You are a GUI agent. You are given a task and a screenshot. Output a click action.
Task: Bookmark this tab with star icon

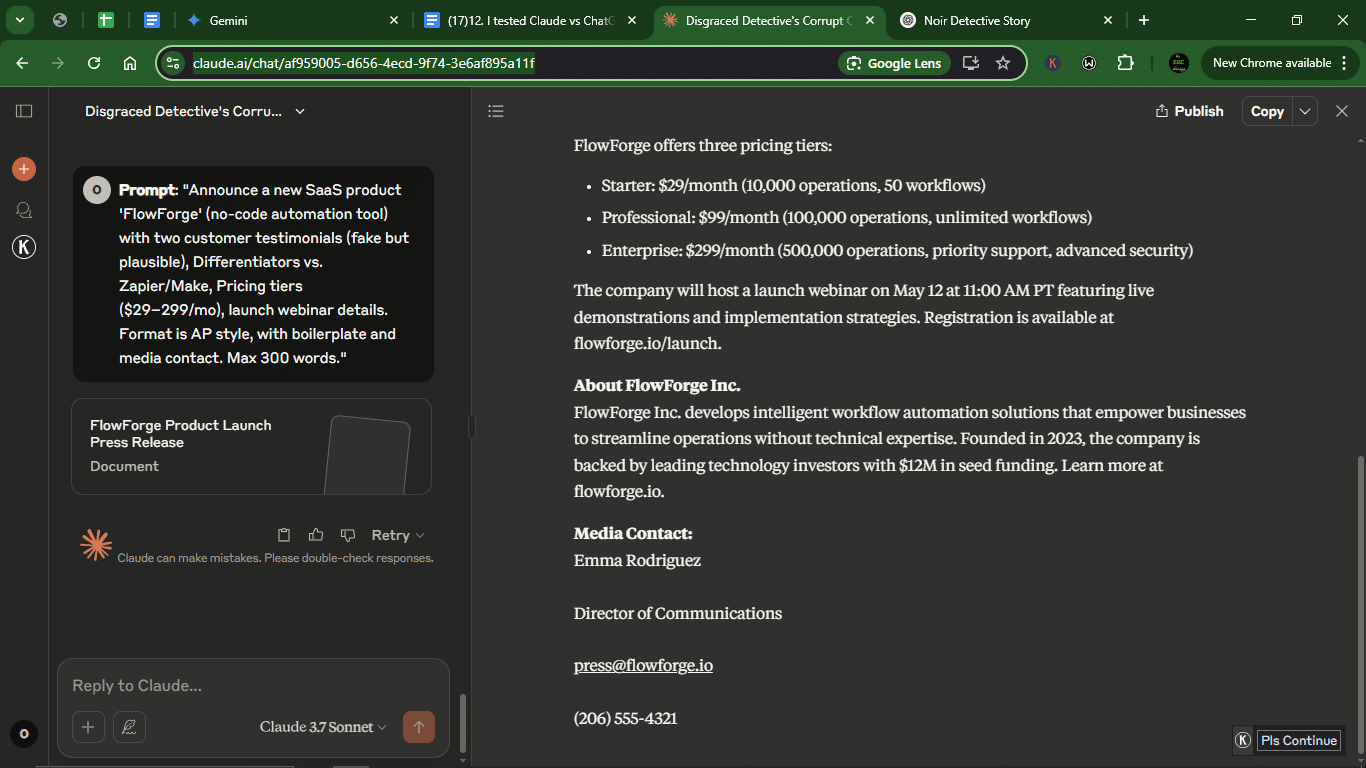coord(1003,63)
